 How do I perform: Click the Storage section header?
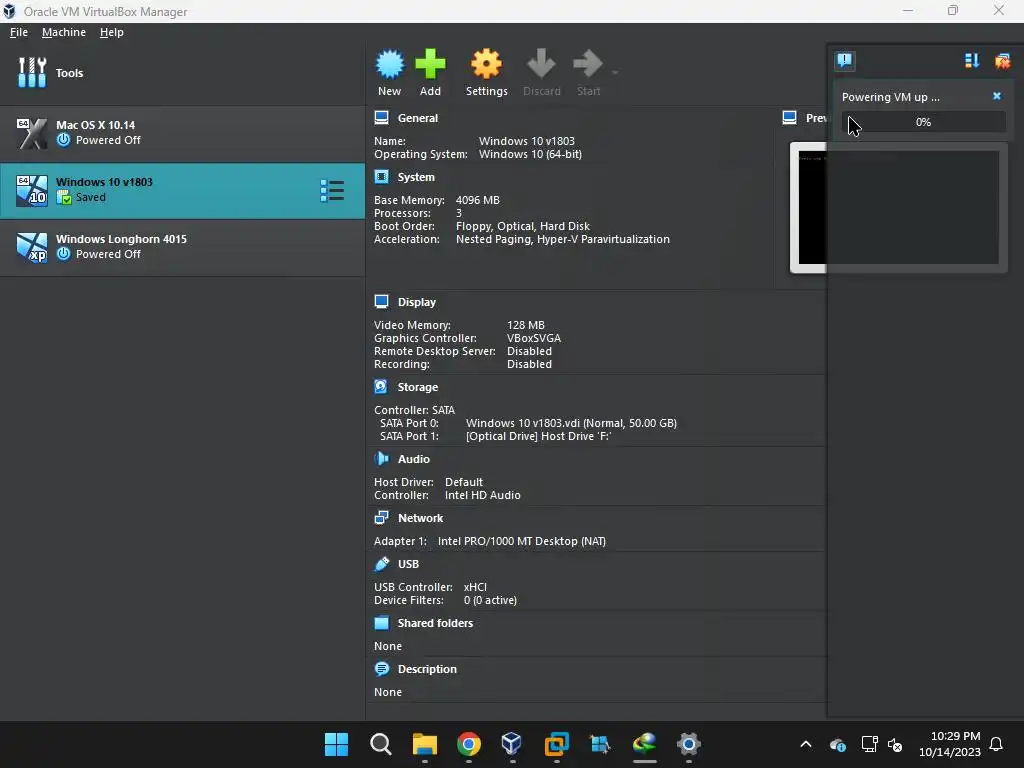click(418, 387)
